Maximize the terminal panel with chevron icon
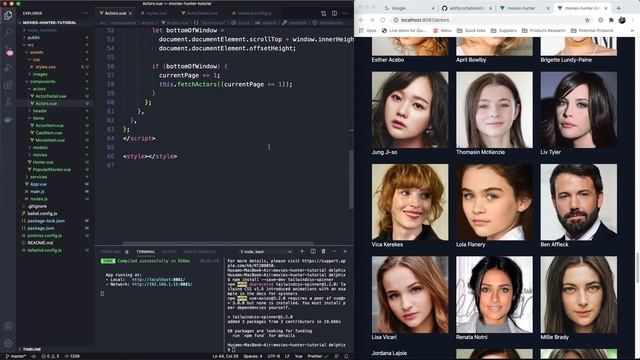This screenshot has height=360, width=640. click(x=334, y=251)
